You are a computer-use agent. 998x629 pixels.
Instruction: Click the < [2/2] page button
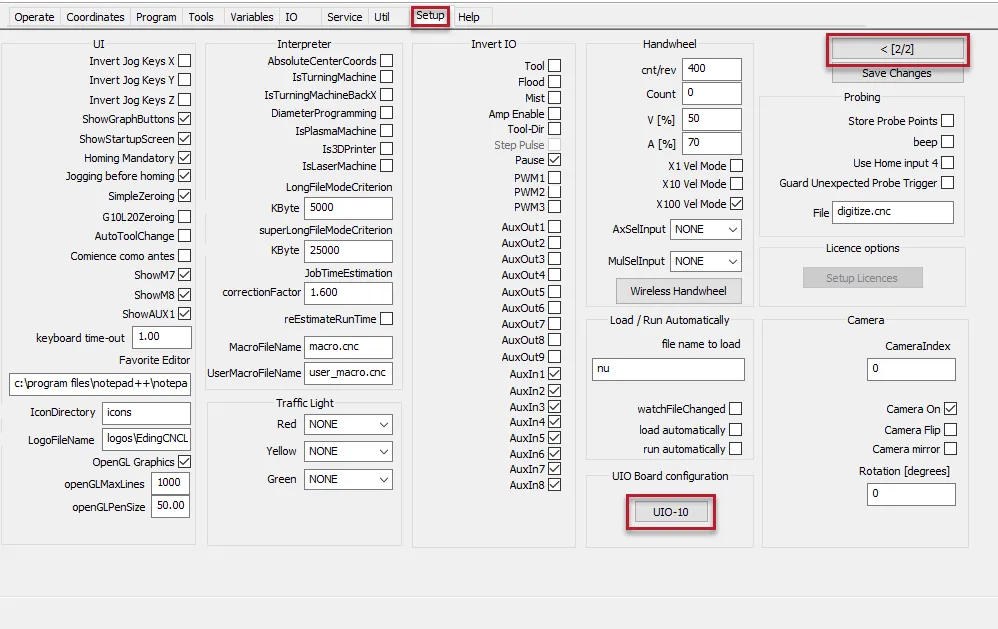coord(897,49)
